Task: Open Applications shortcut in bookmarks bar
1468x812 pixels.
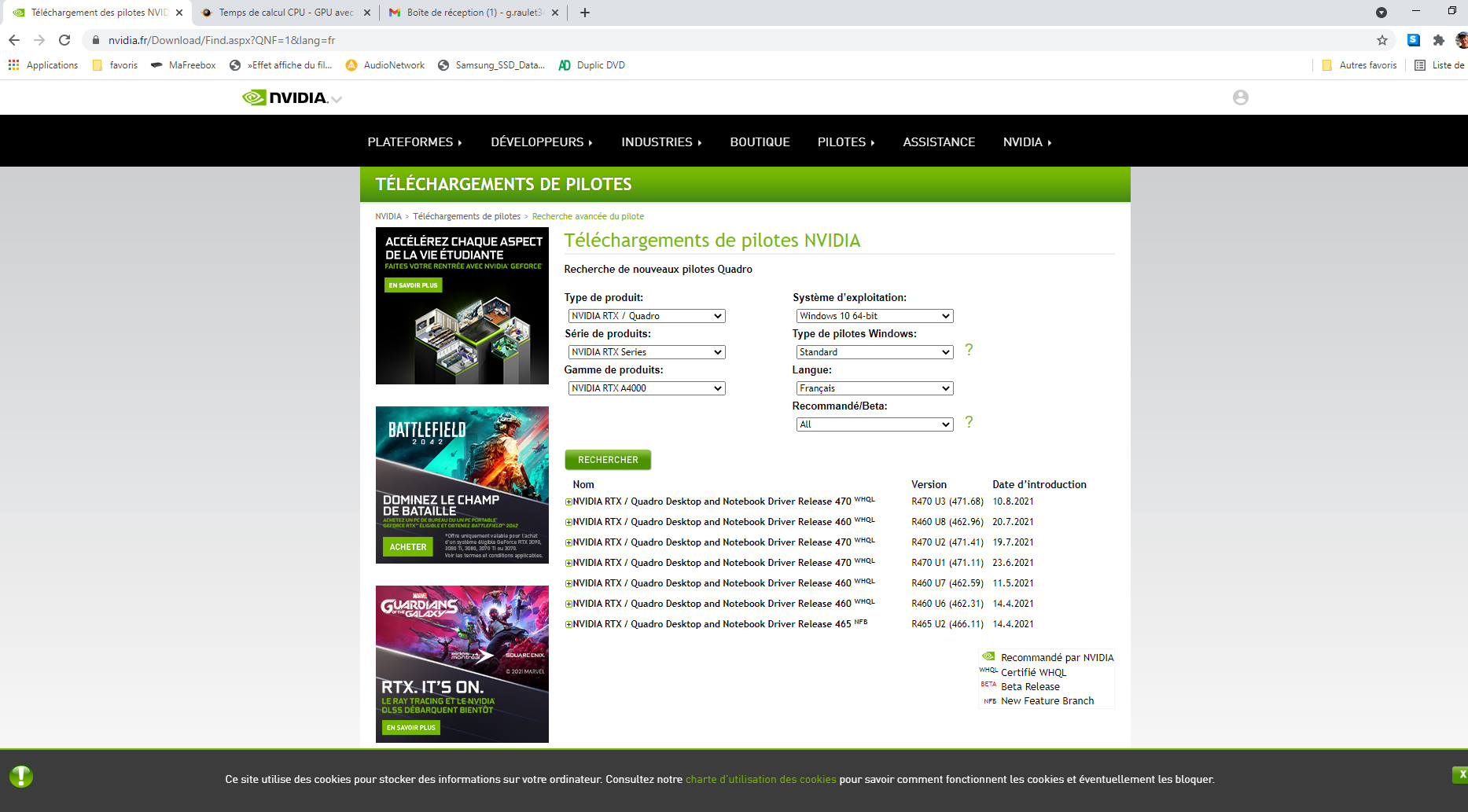Action: click(44, 65)
